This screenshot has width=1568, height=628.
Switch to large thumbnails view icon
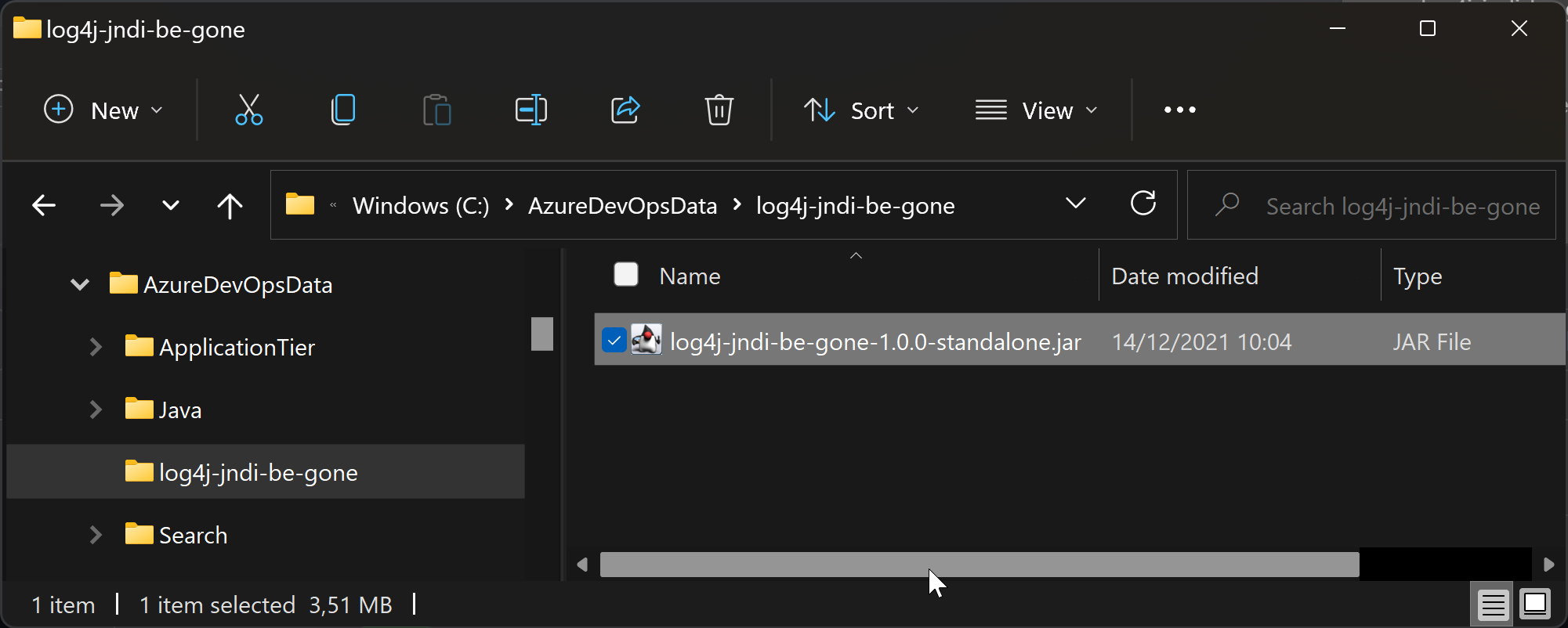1534,605
